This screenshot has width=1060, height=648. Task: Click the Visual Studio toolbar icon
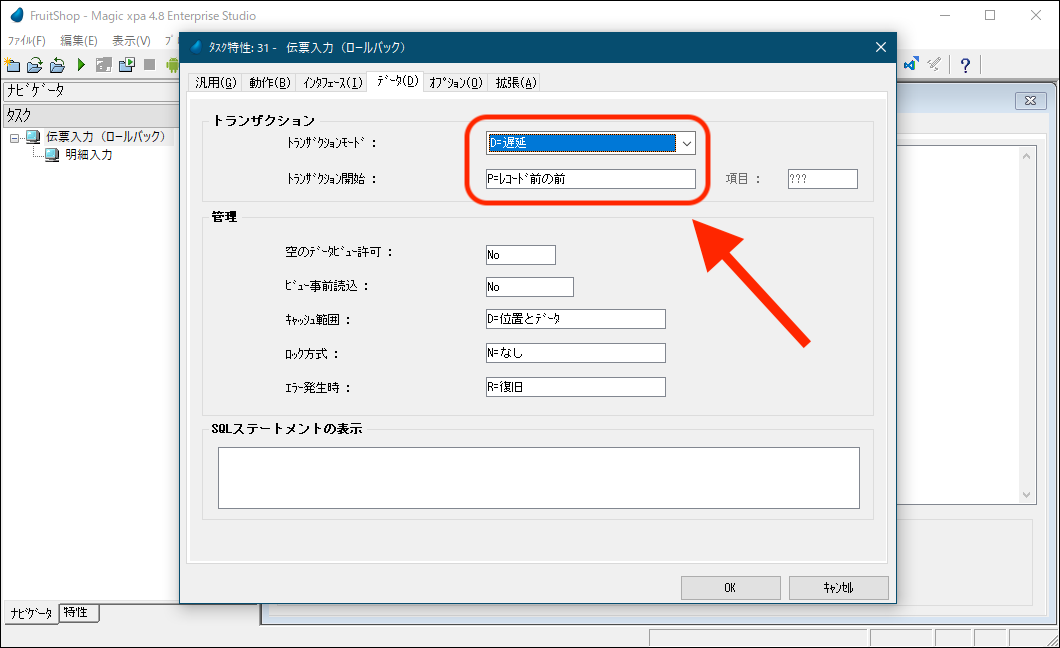click(911, 65)
